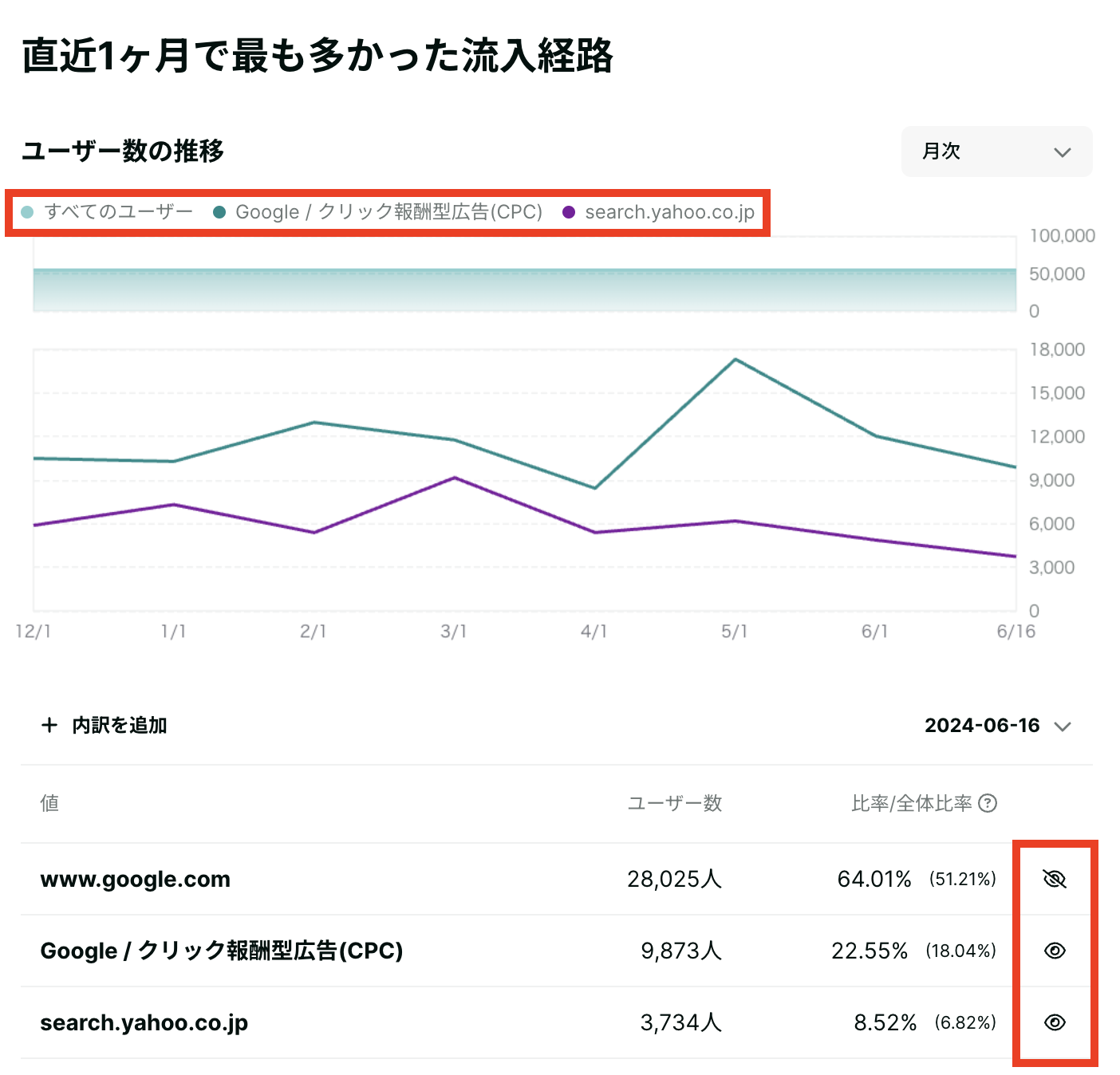Click the 18,000 y-axis label
1120x1075 pixels.
(x=1057, y=349)
